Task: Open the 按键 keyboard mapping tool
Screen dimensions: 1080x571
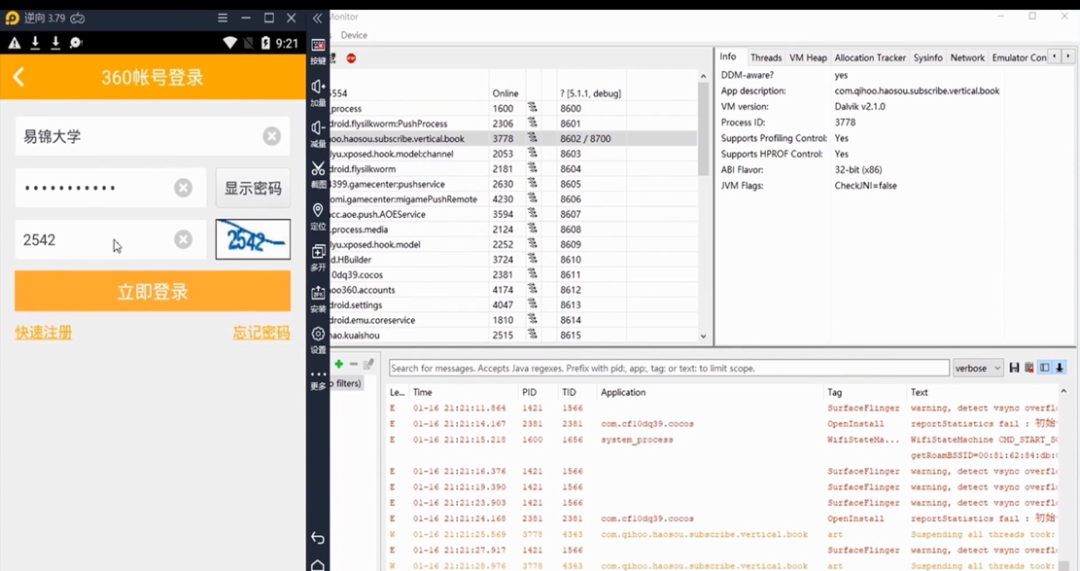Action: [x=318, y=51]
